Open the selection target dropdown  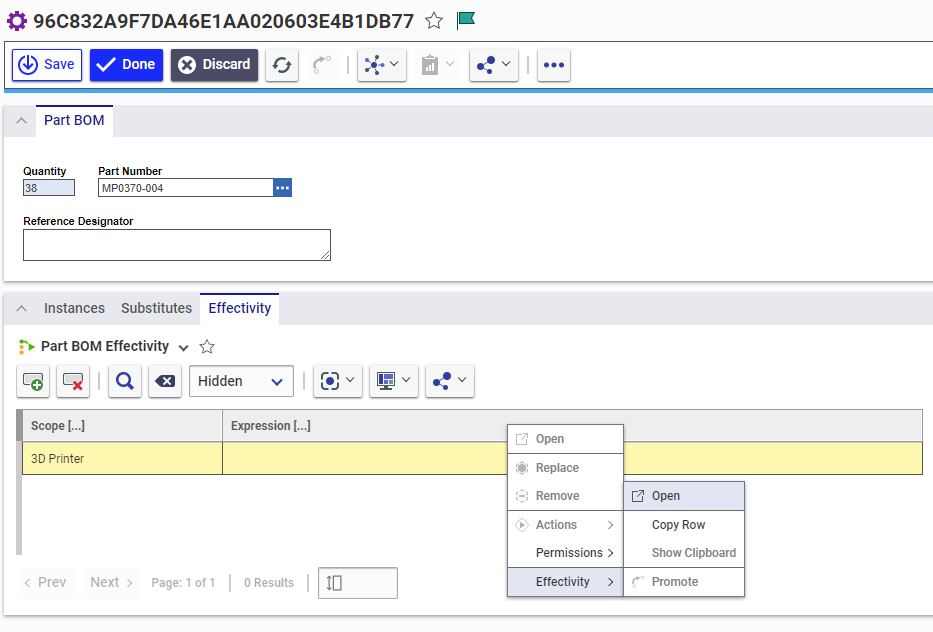tap(338, 381)
